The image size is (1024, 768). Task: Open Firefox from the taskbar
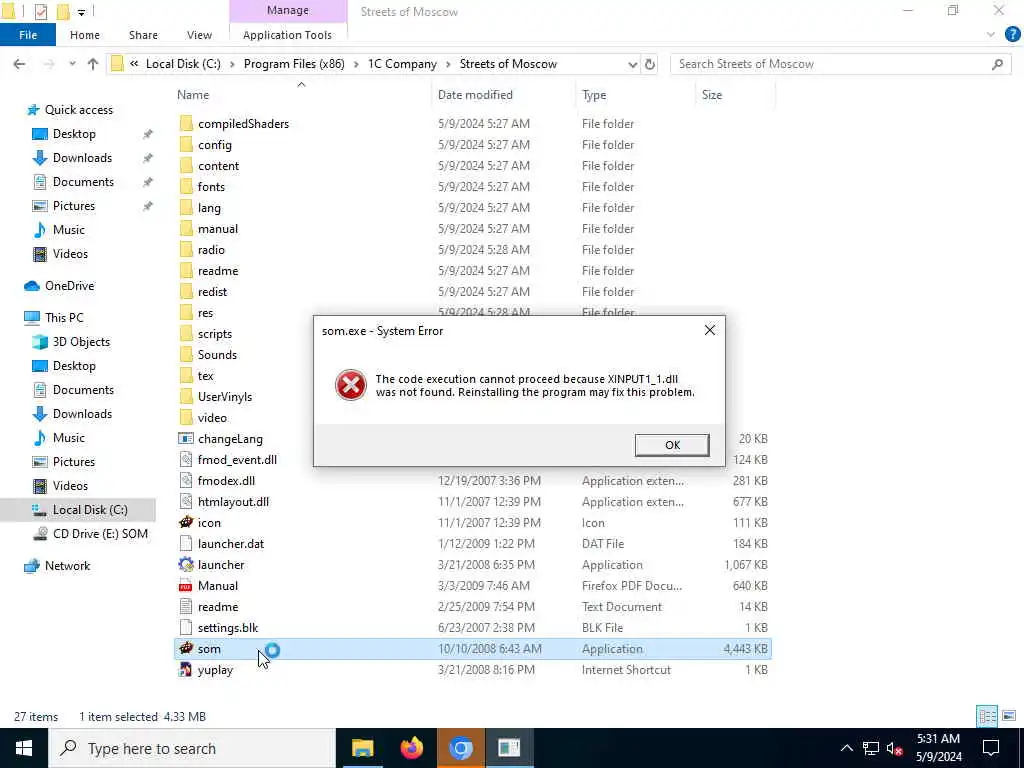(x=411, y=748)
